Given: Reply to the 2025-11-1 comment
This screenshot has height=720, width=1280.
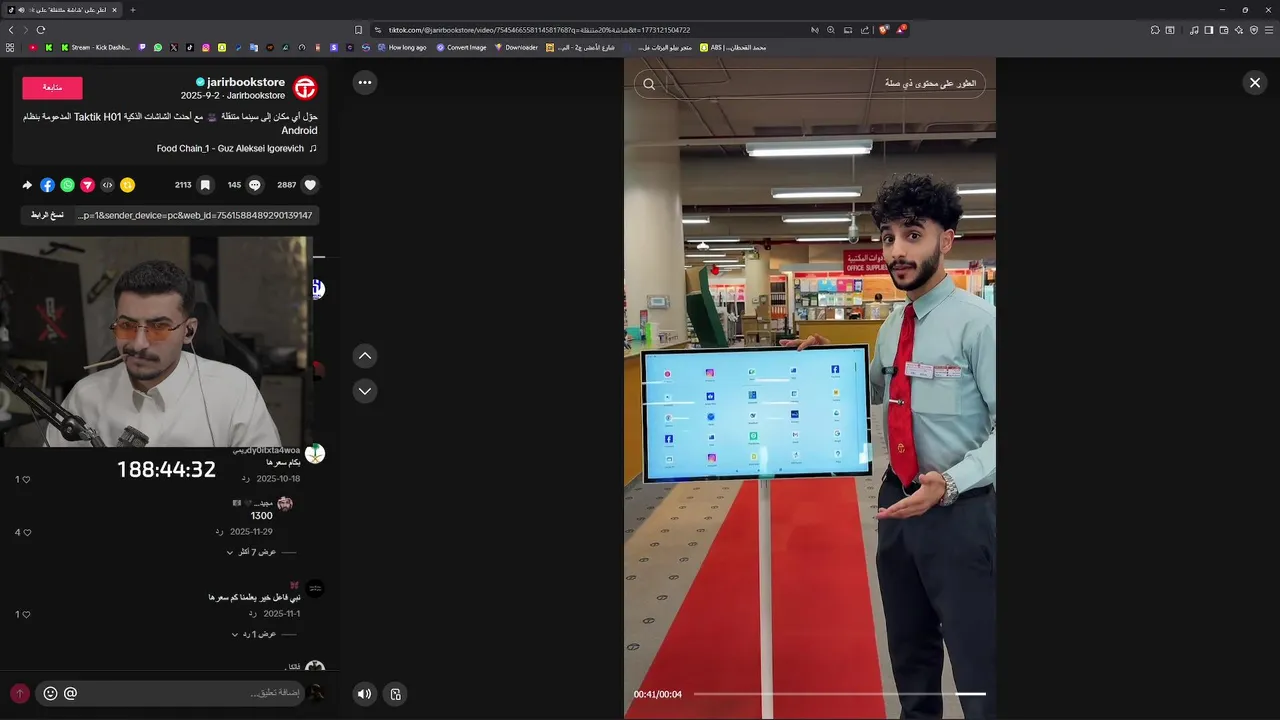Looking at the screenshot, I should point(253,614).
